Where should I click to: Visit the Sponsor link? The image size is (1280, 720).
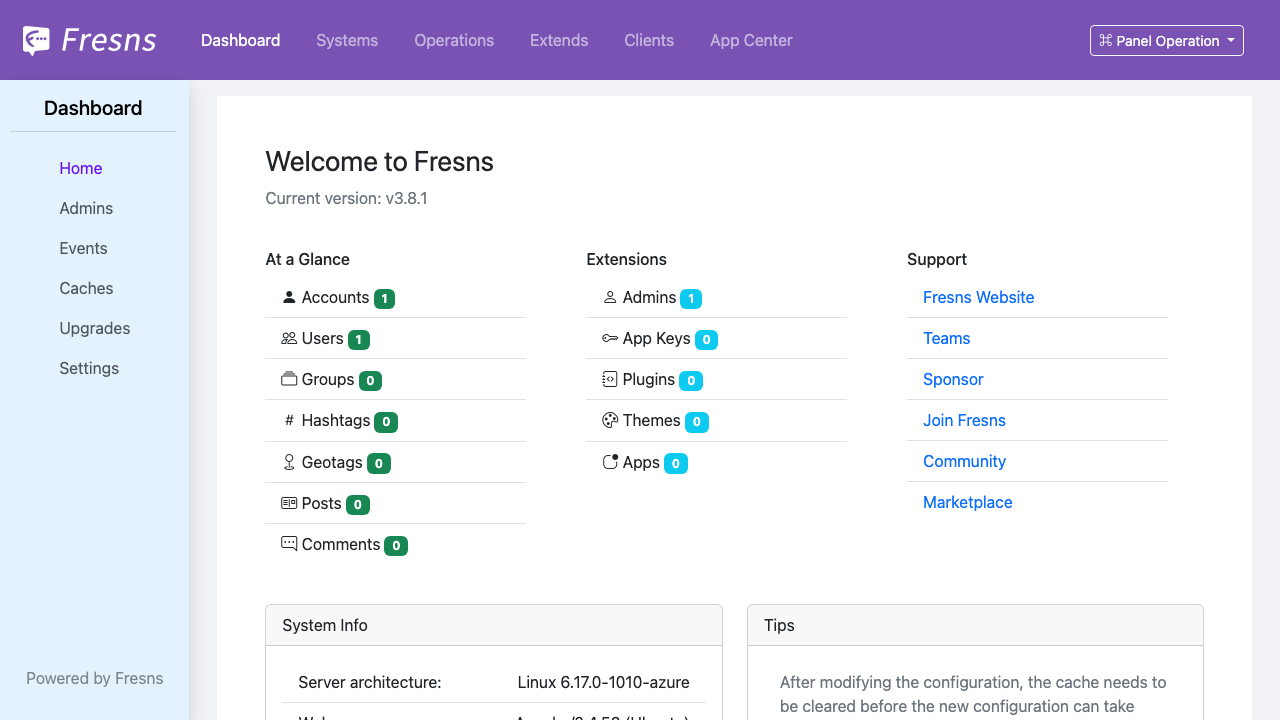[953, 379]
